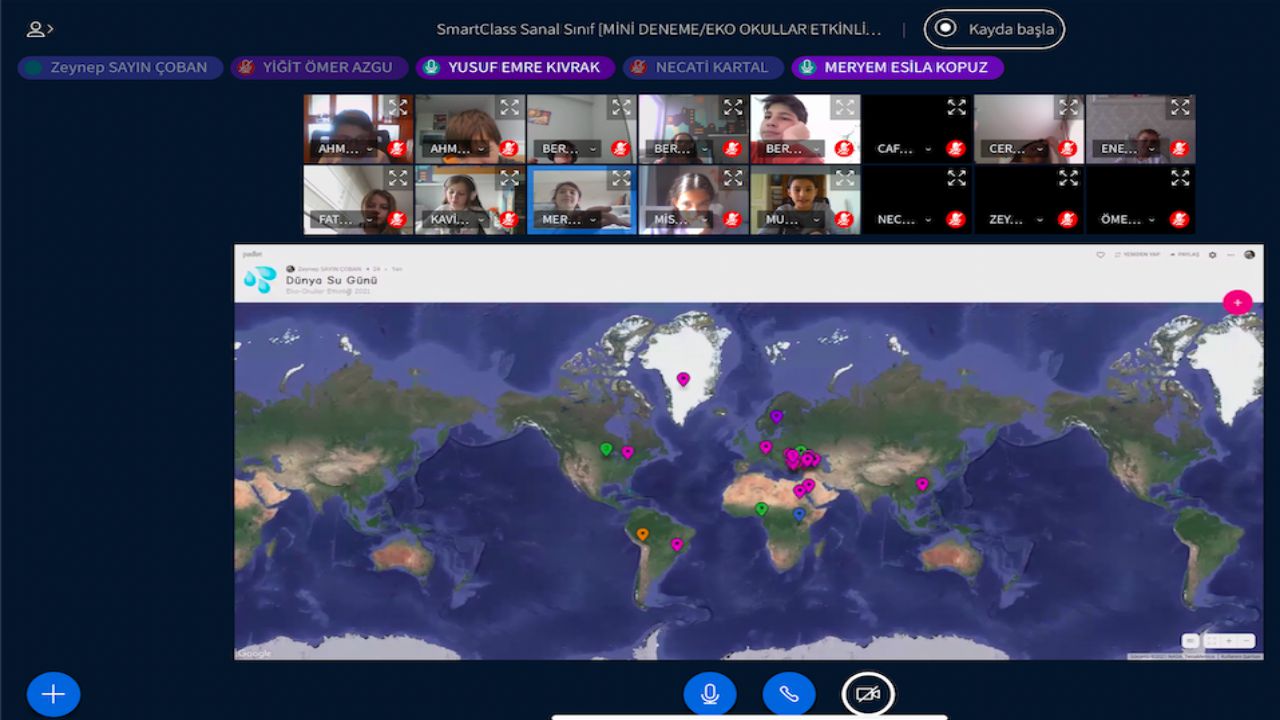Toggle muted mic on ENE... tile

[1179, 149]
